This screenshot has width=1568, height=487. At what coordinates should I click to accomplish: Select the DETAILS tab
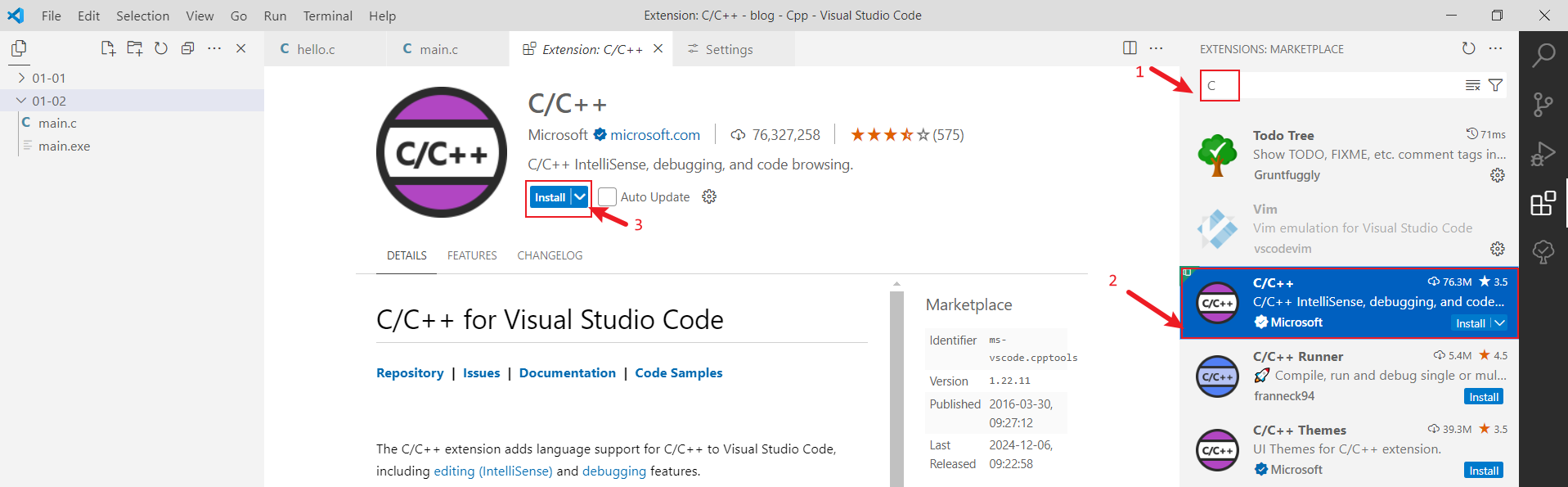click(407, 255)
